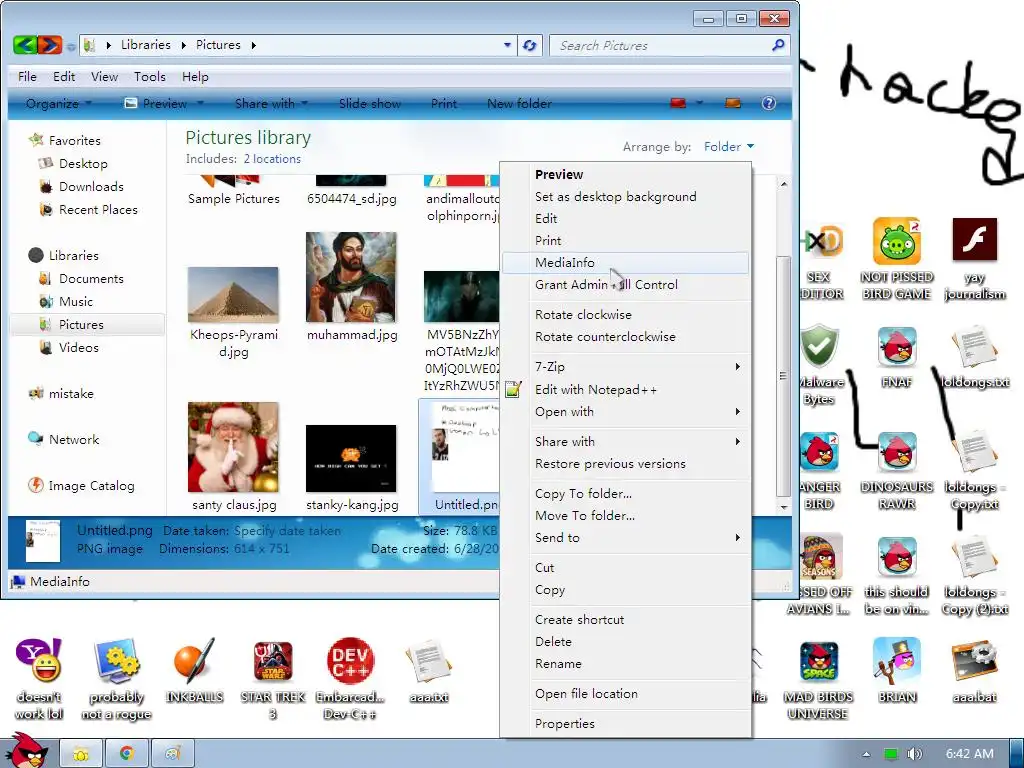Click the red change view icon
This screenshot has height=768, width=1024.
pyautogui.click(x=679, y=103)
